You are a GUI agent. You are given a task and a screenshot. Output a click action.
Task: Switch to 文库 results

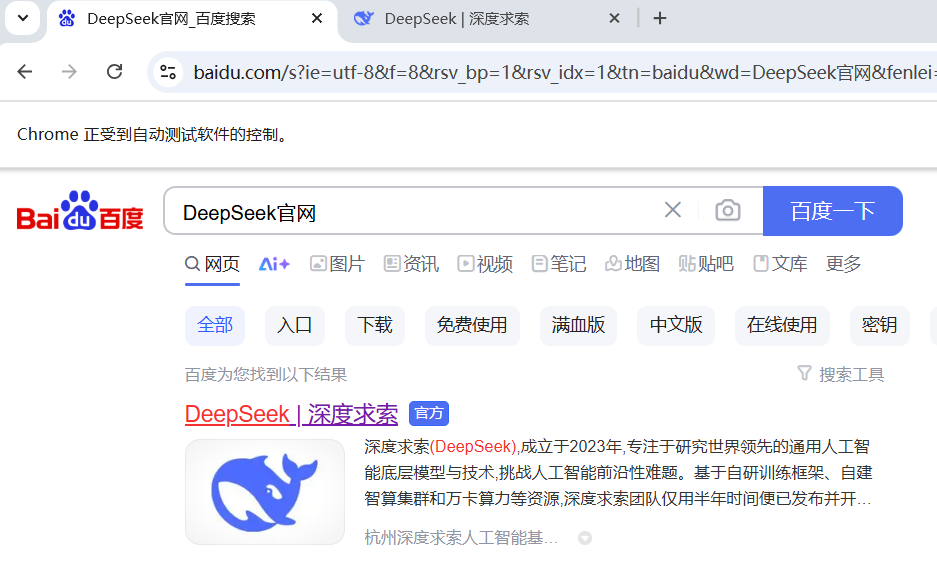[780, 263]
